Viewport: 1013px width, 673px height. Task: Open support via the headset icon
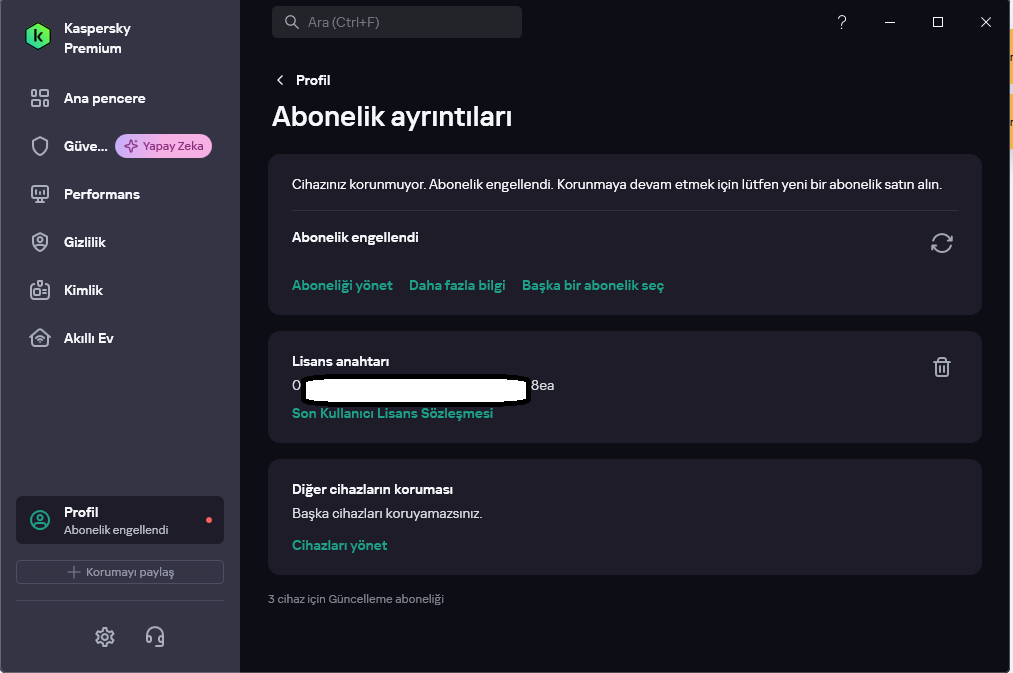(155, 637)
